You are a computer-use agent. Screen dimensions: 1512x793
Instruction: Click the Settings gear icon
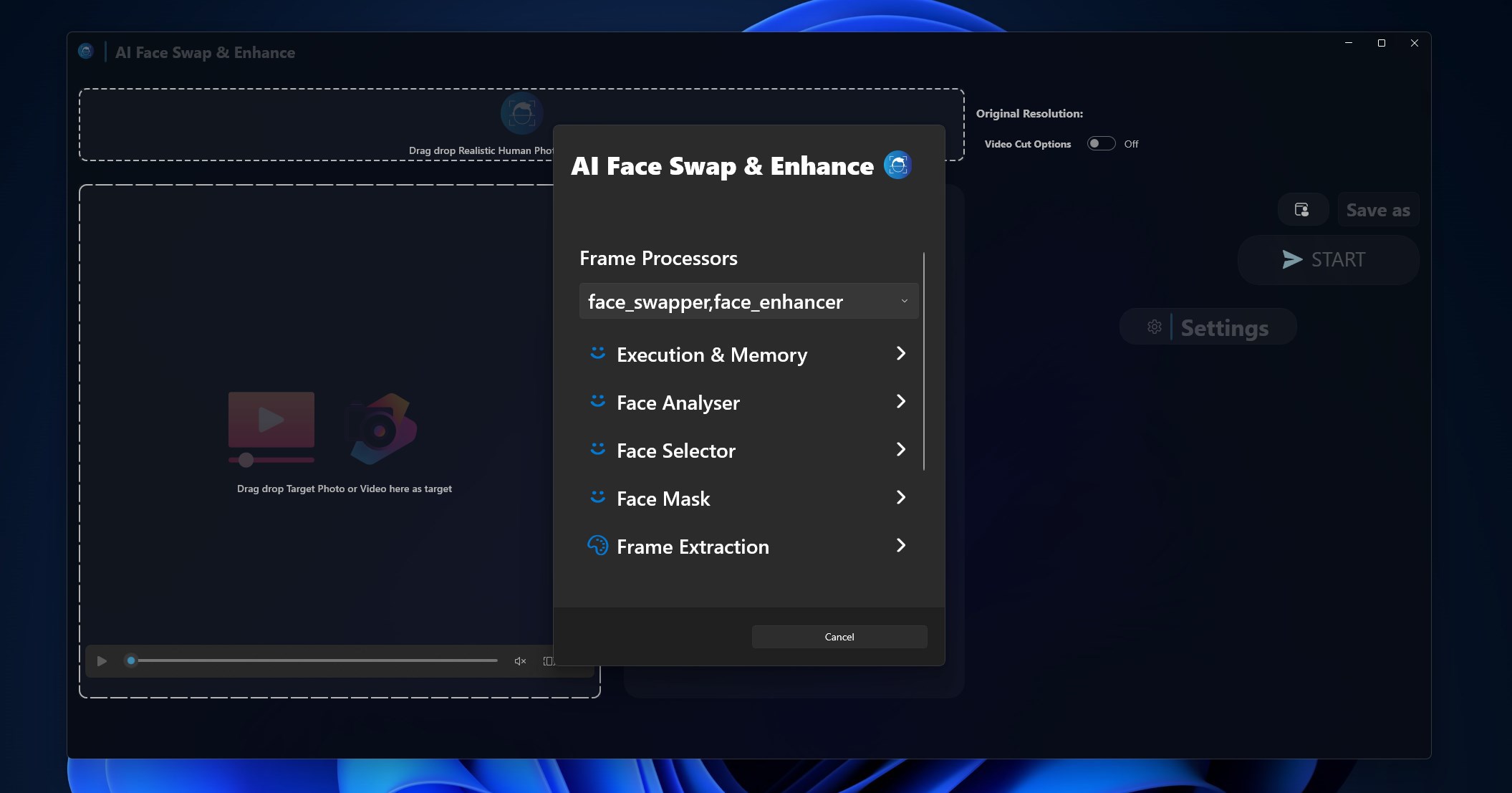(x=1155, y=327)
